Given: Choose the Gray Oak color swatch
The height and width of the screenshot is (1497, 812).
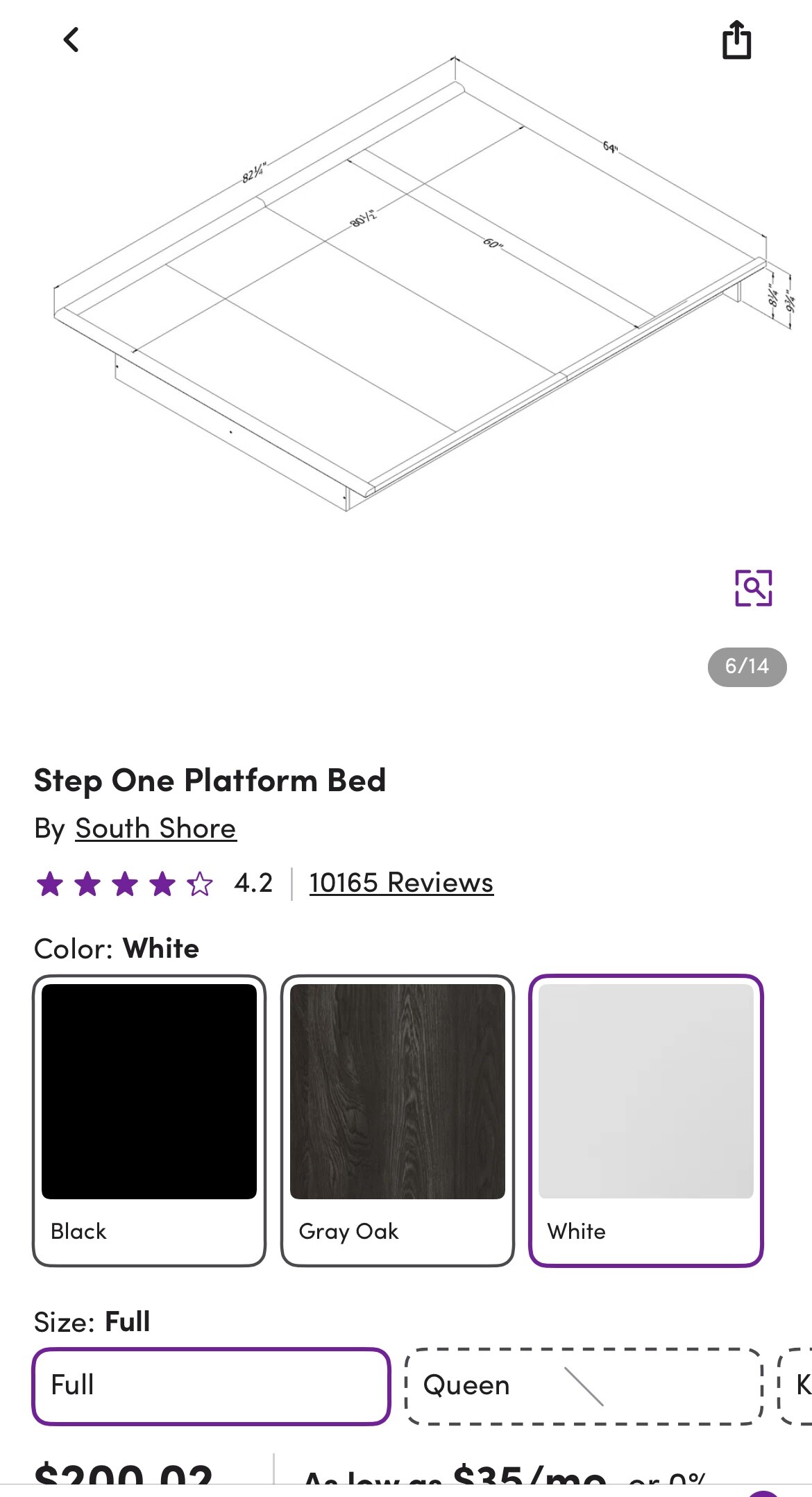Looking at the screenshot, I should click(x=398, y=1120).
